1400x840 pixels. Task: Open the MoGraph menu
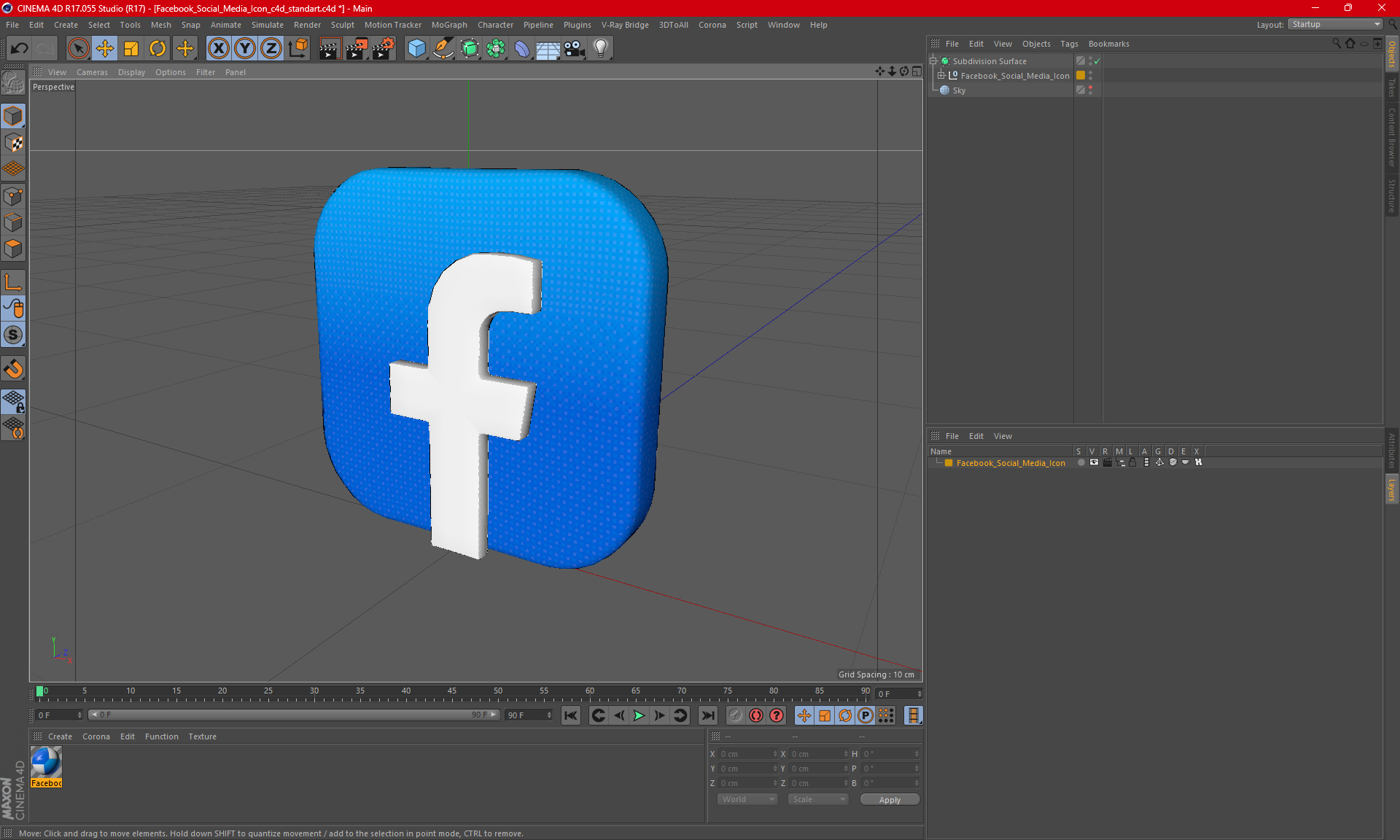449,25
